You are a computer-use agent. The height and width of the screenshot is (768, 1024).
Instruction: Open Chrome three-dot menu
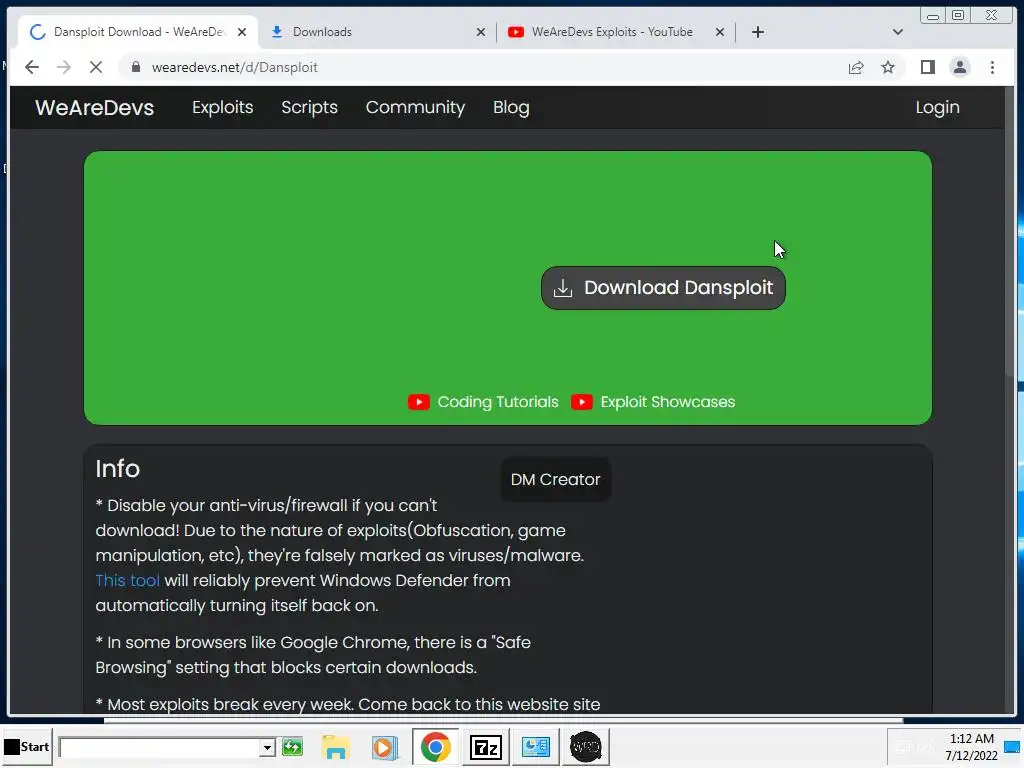click(x=992, y=67)
